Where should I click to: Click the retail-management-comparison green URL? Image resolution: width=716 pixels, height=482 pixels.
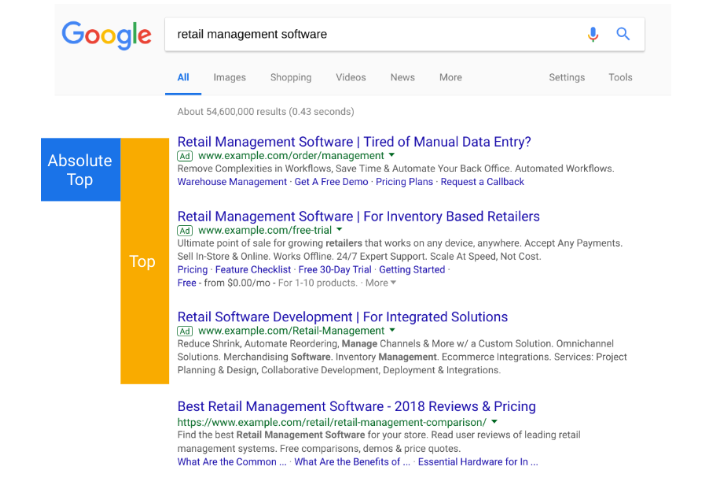click(x=332, y=422)
